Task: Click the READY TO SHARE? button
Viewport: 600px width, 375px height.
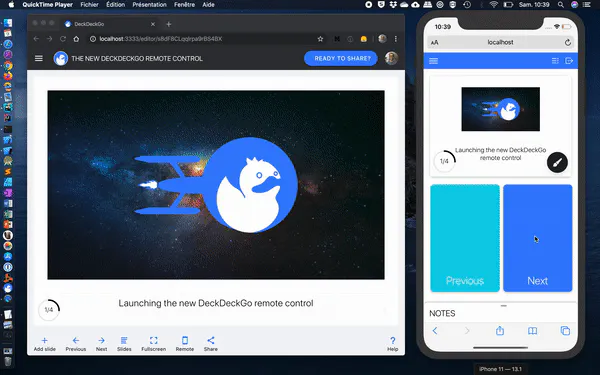Action: (341, 59)
